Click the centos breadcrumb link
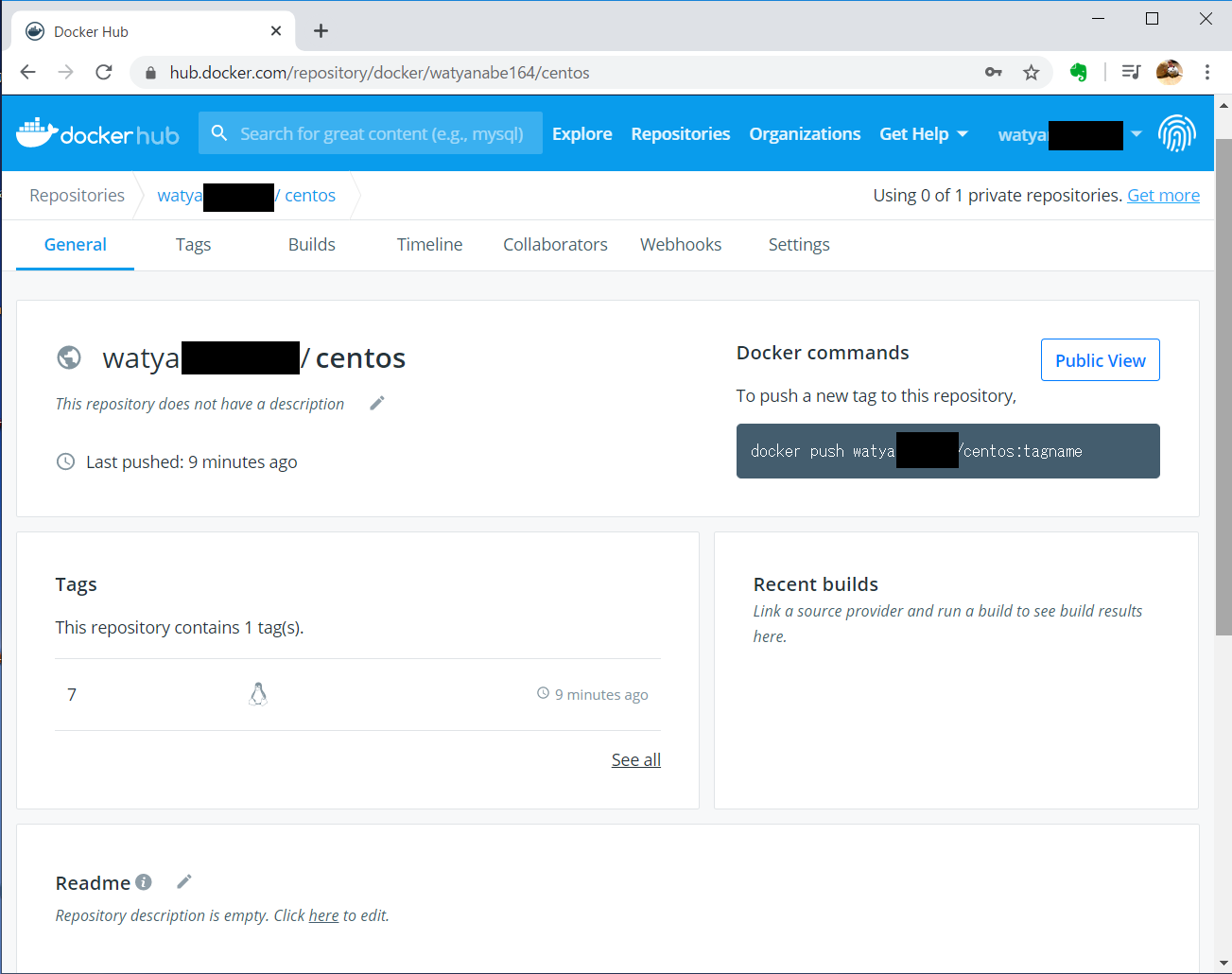 (310, 195)
